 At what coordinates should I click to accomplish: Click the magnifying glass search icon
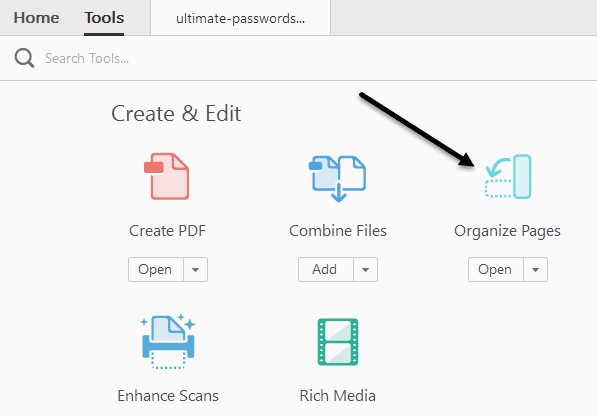(x=24, y=58)
